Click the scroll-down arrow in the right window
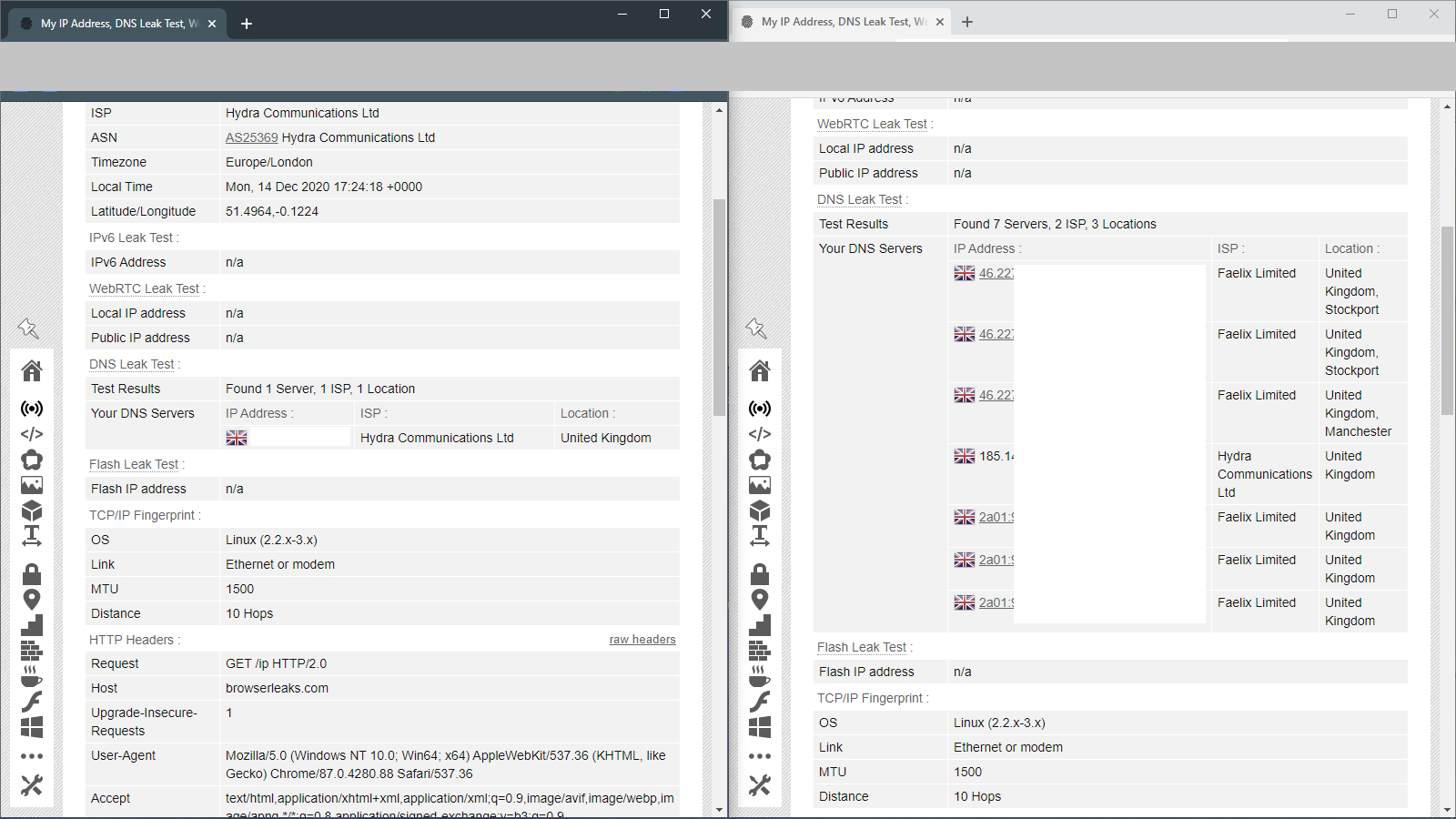The width and height of the screenshot is (1456, 819). click(1447, 809)
